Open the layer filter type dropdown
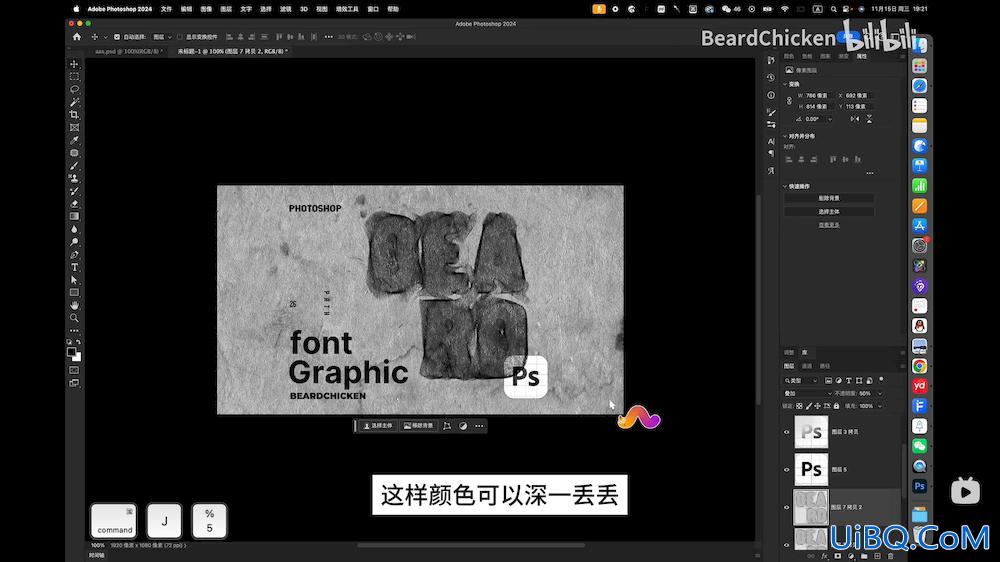The width and height of the screenshot is (1000, 562). [x=801, y=380]
